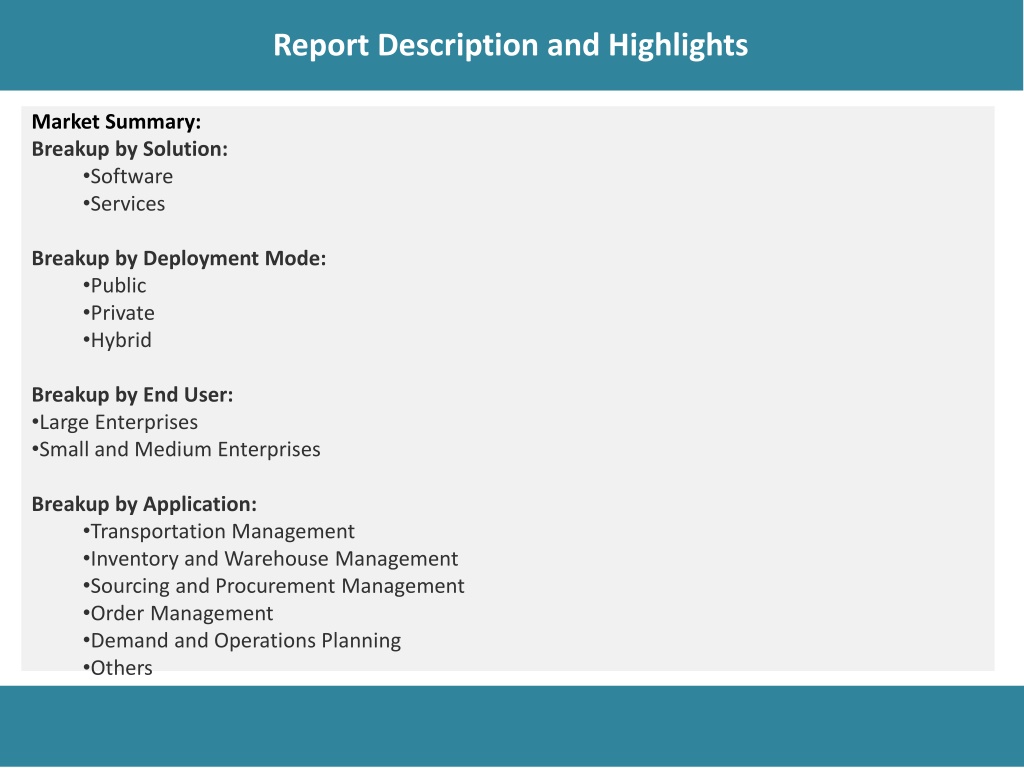Select the 'Breakup by End User:' heading
Image resolution: width=1024 pixels, height=768 pixels.
[x=133, y=394]
